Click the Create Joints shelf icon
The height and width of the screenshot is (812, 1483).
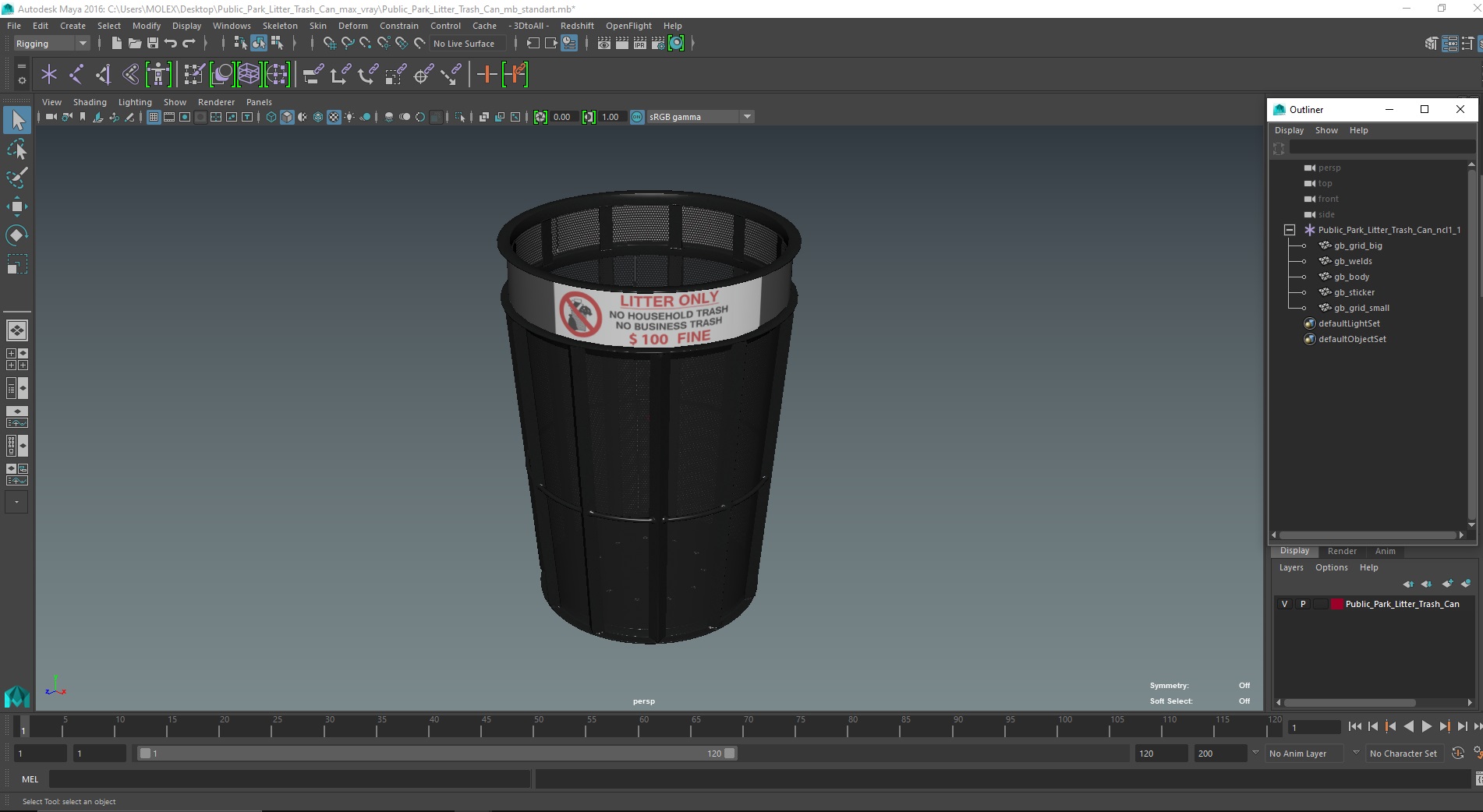[76, 75]
